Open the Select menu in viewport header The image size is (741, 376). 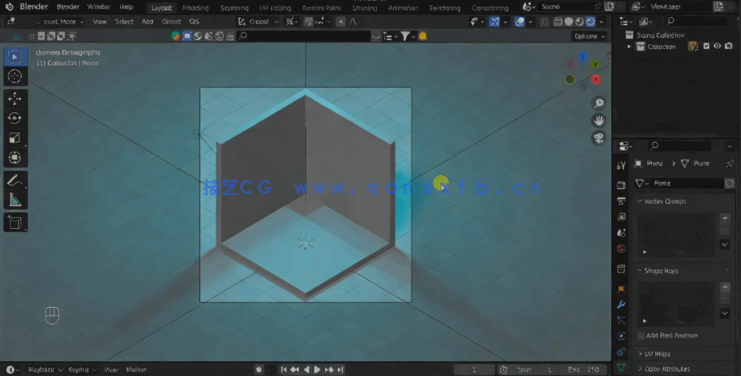(x=124, y=22)
